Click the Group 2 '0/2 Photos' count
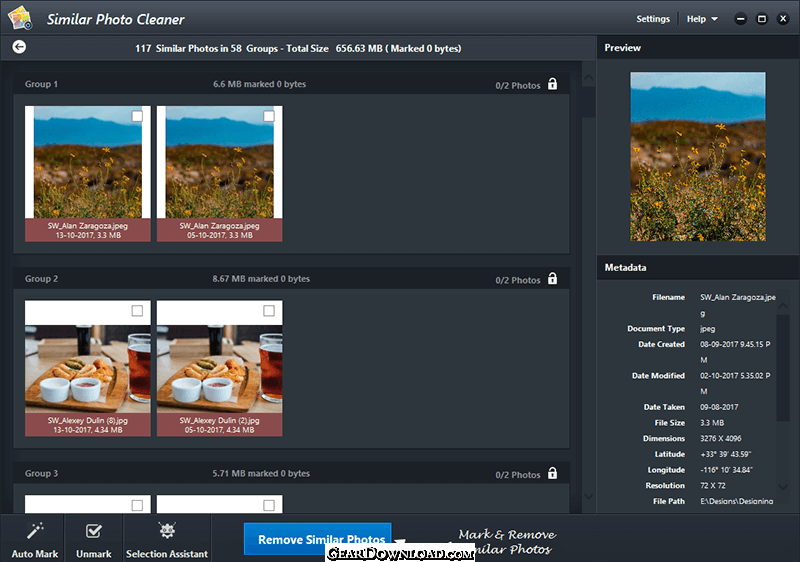 coord(517,280)
